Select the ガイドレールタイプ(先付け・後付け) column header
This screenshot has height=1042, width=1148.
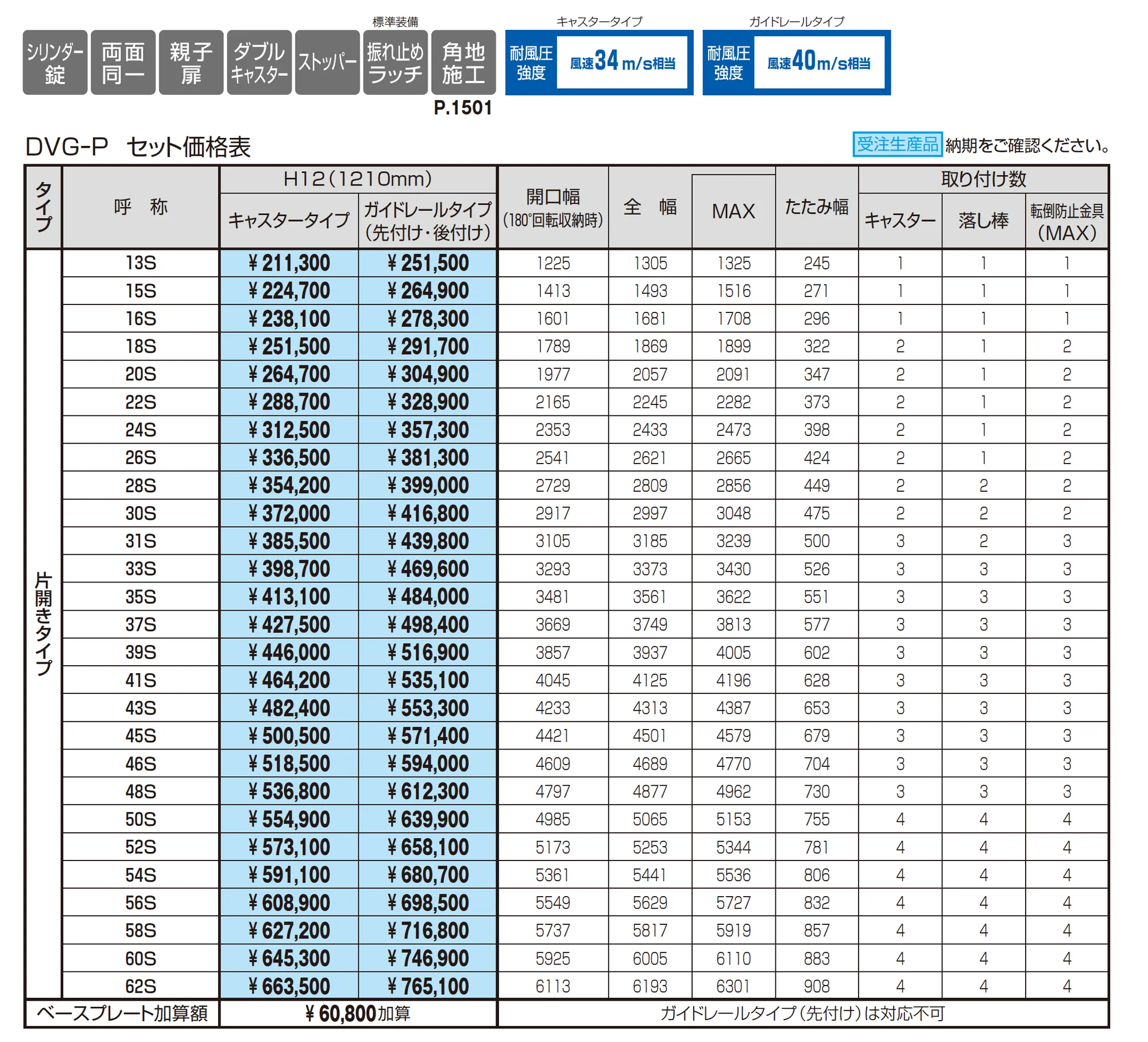428,221
